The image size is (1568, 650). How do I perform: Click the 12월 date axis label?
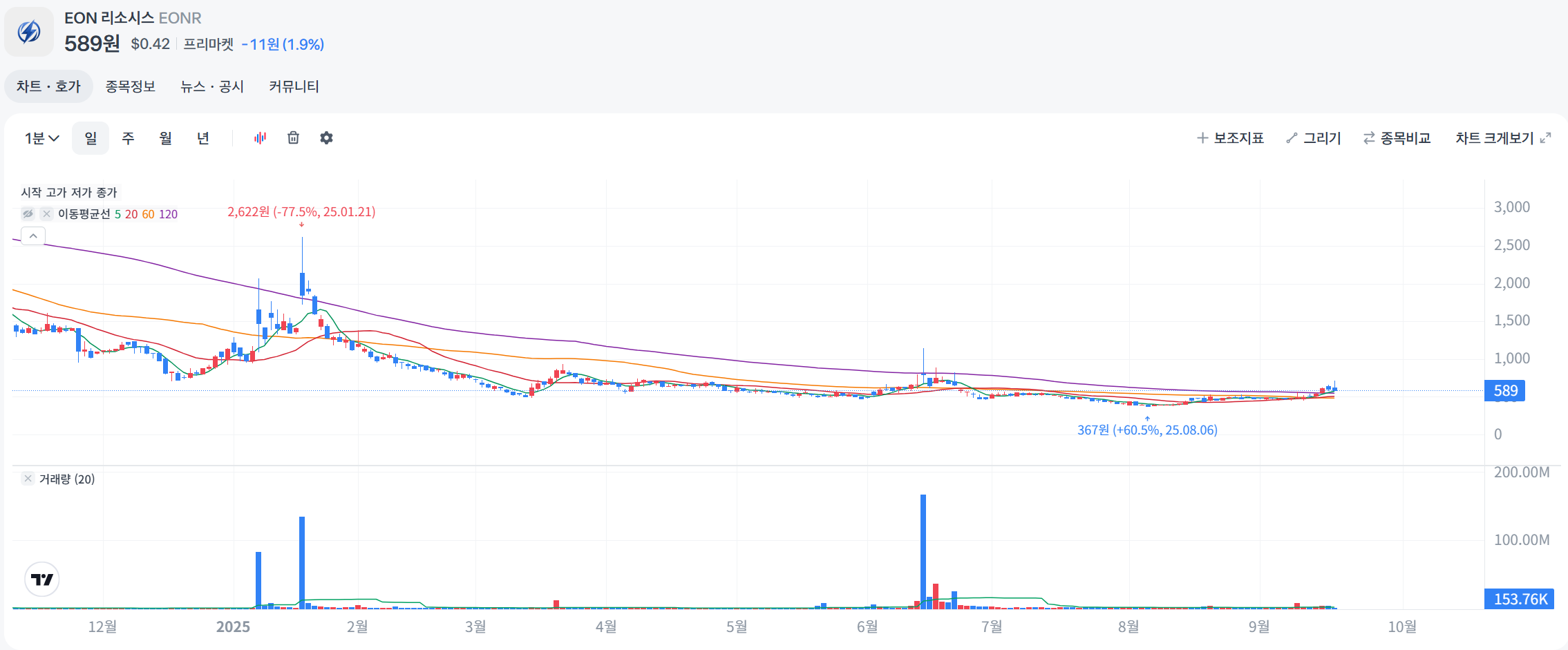tap(102, 627)
